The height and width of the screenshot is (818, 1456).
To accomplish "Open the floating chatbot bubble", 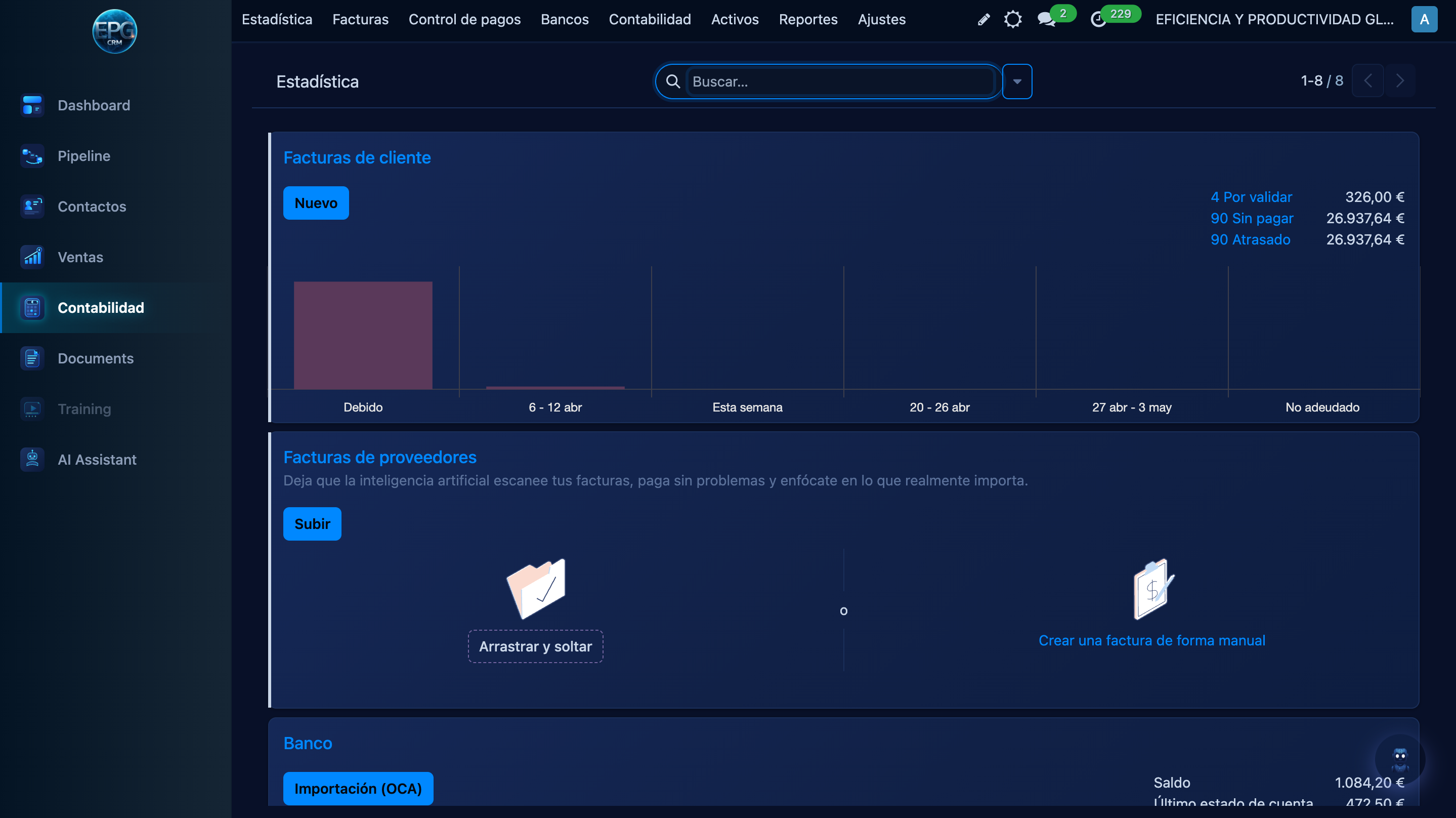I will tap(1399, 759).
